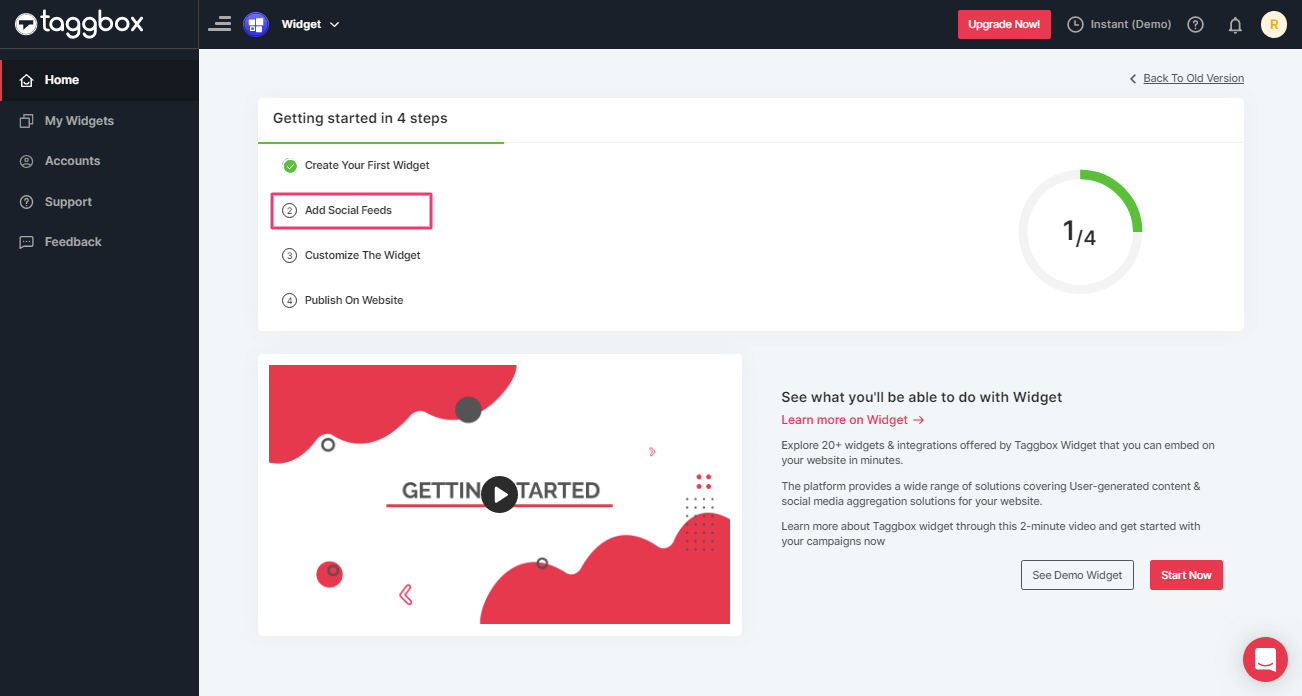Image resolution: width=1302 pixels, height=696 pixels.
Task: Click the Upgrade Now button
Action: (1004, 24)
